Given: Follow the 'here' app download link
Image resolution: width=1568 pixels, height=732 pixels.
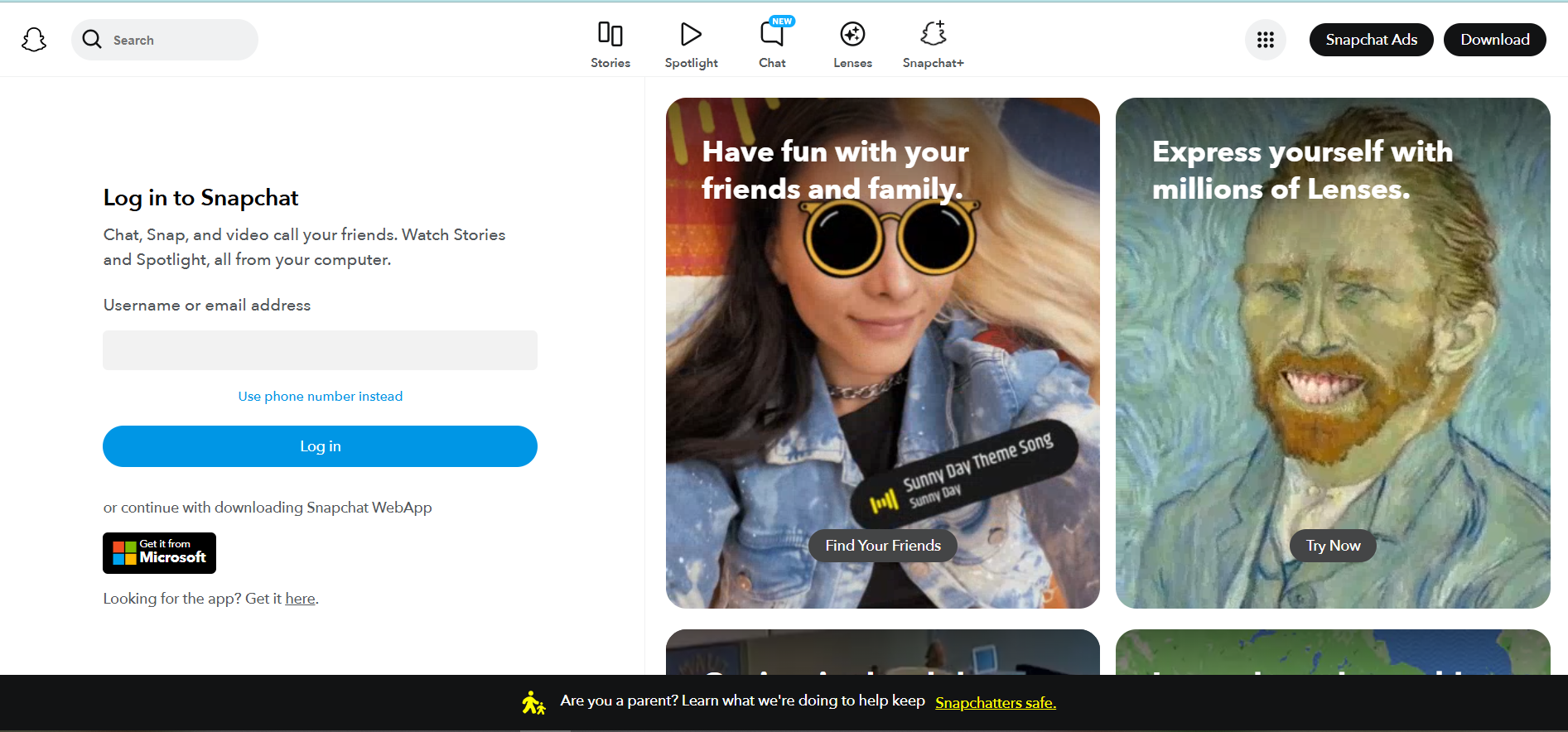Looking at the screenshot, I should [300, 599].
